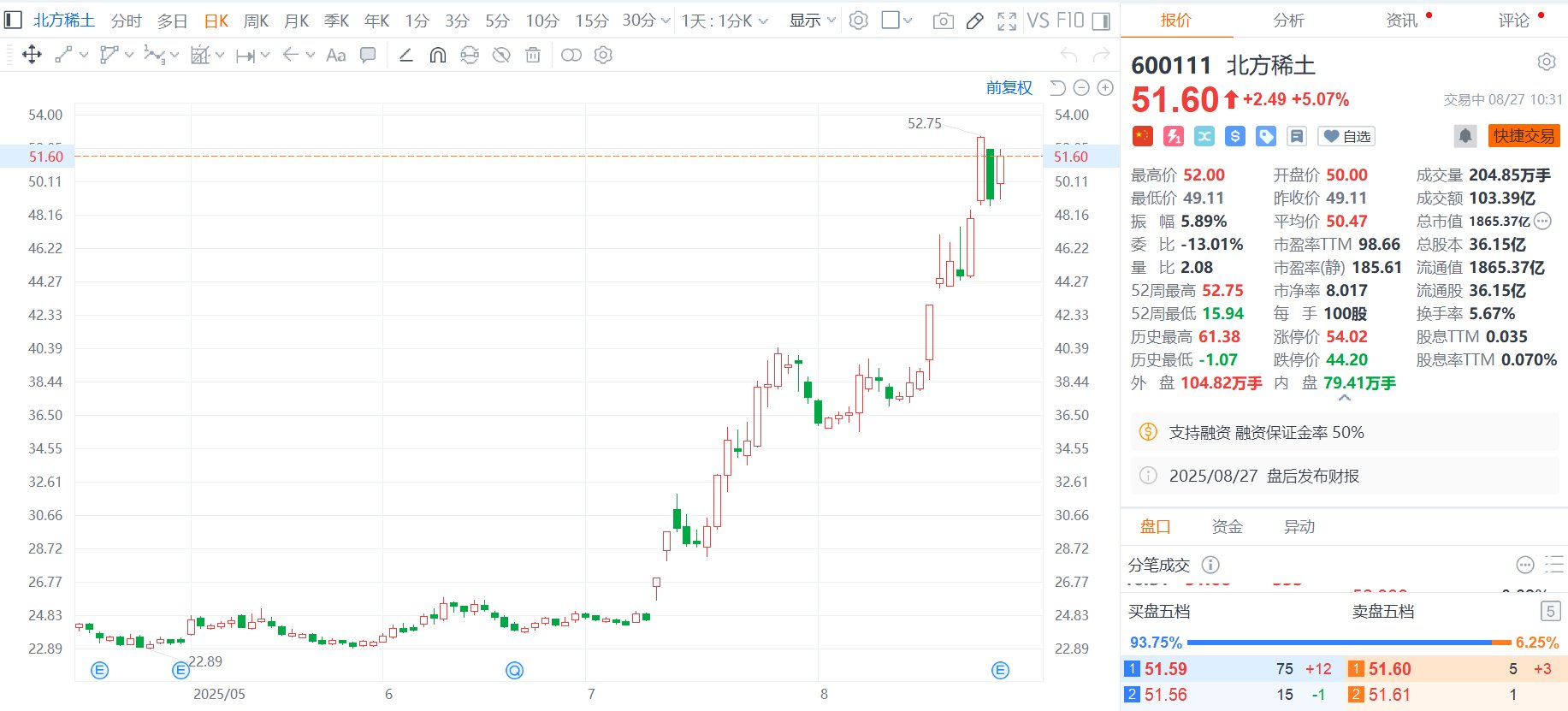
Task: Select the range interval tool
Action: 246,56
